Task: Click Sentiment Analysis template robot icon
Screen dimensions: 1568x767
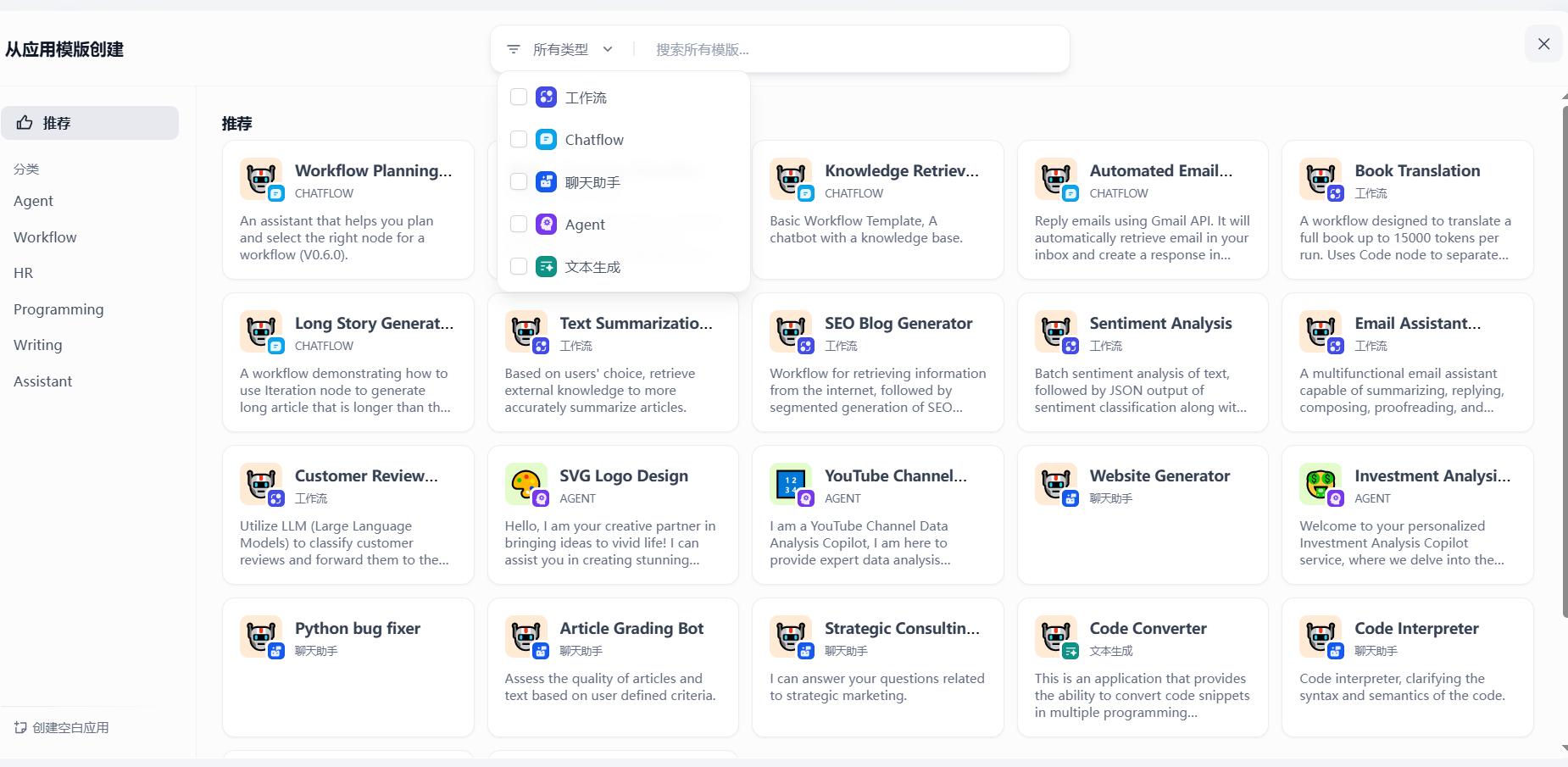Action: point(1056,331)
